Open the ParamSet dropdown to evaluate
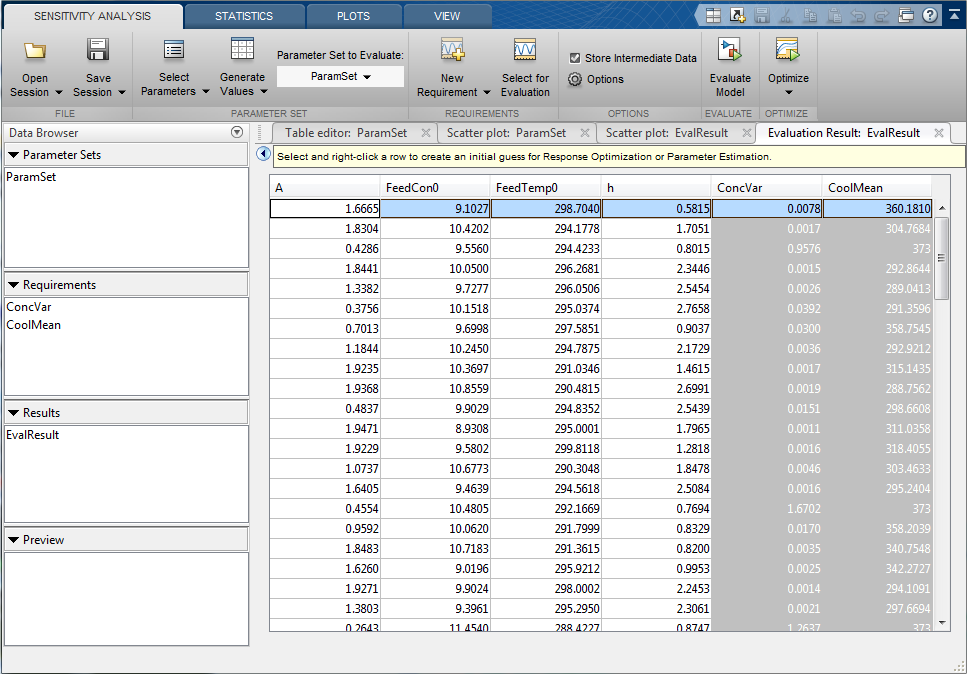 pos(341,77)
